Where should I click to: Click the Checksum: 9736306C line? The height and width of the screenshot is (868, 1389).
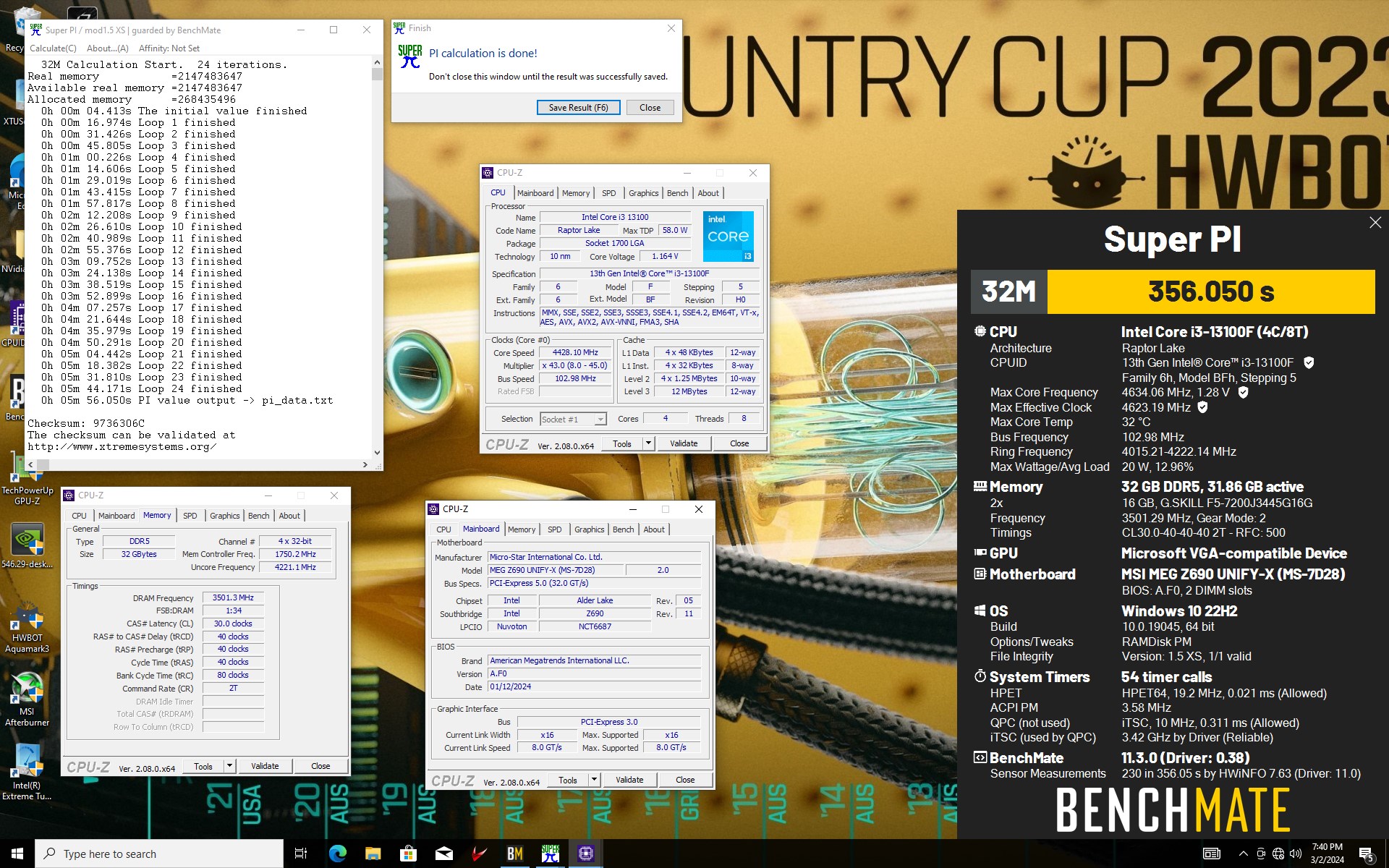pos(86,423)
